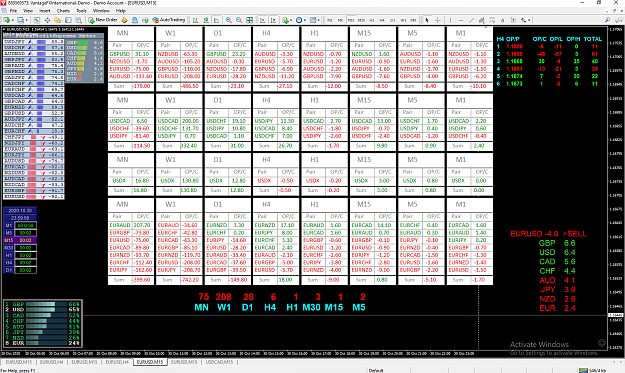
Task: Expand the indicators dropdown arrow
Action: [291, 20]
